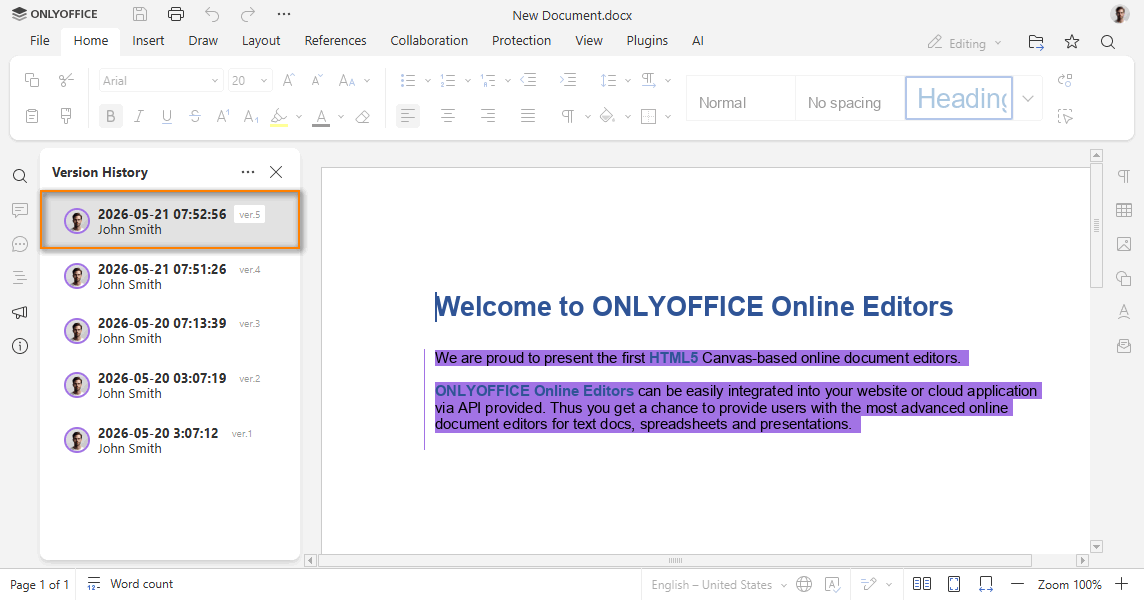The height and width of the screenshot is (600, 1144).
Task: Align paragraph right
Action: 487,116
